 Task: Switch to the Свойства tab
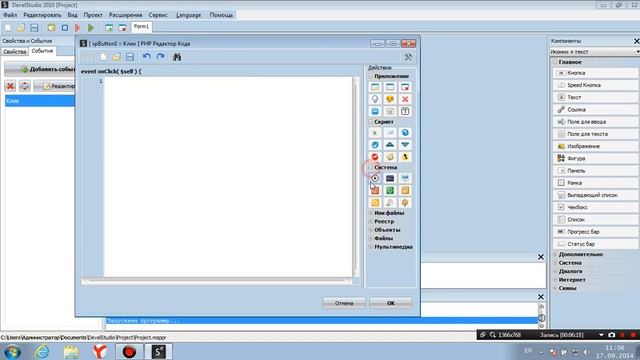pos(15,52)
